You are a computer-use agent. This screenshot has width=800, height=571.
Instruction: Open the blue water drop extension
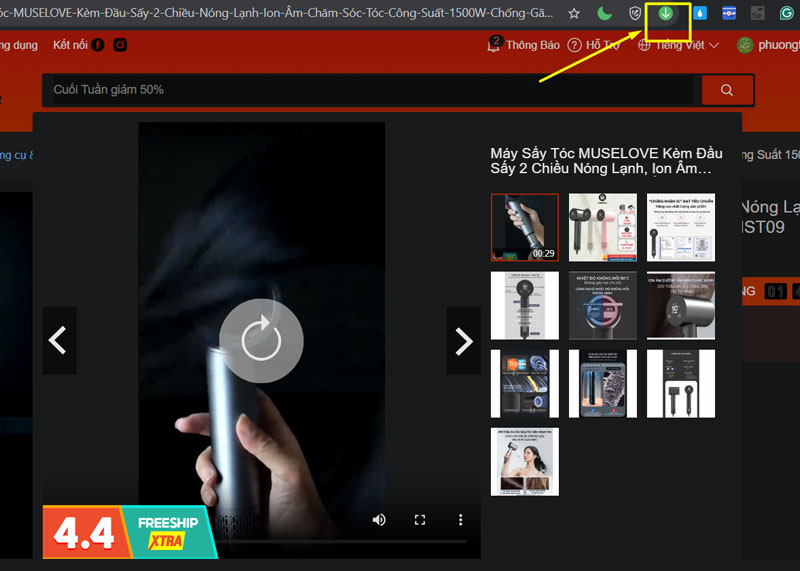[x=699, y=14]
